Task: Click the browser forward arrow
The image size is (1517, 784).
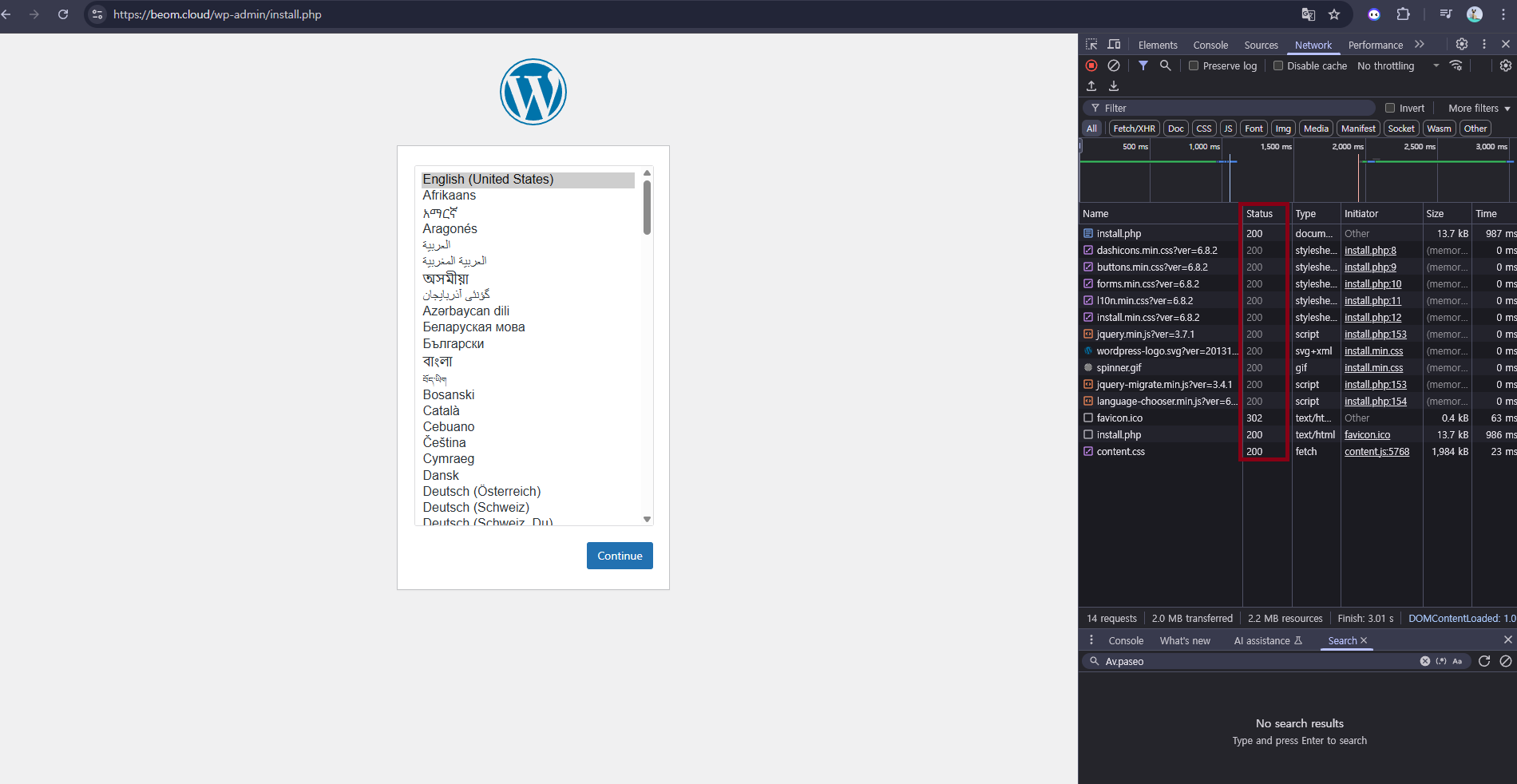Action: (x=34, y=14)
